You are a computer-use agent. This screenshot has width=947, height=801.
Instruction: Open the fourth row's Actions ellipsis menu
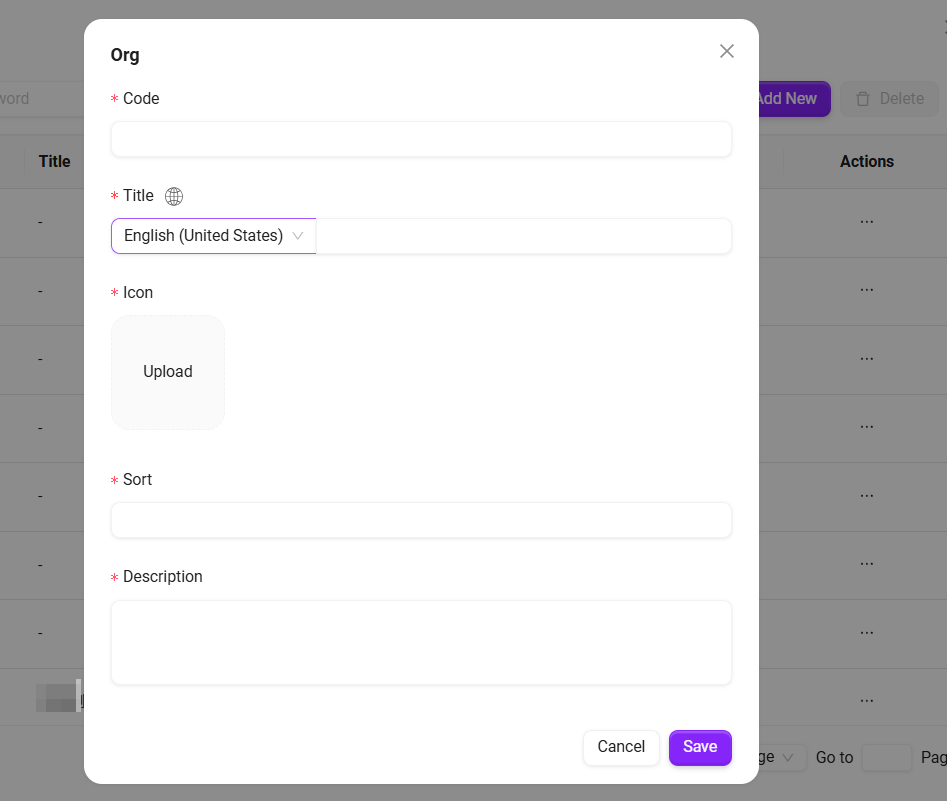click(x=867, y=427)
